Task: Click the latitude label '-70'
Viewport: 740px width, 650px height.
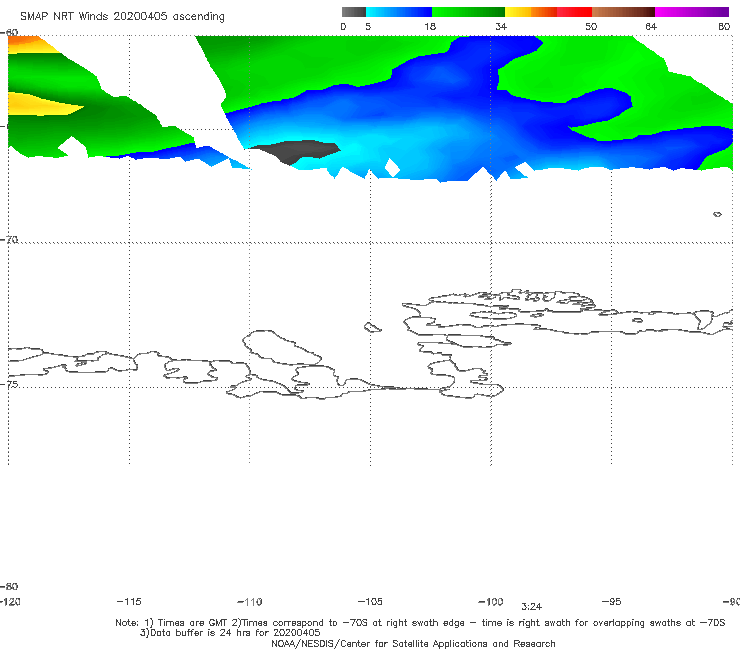Action: (9, 240)
